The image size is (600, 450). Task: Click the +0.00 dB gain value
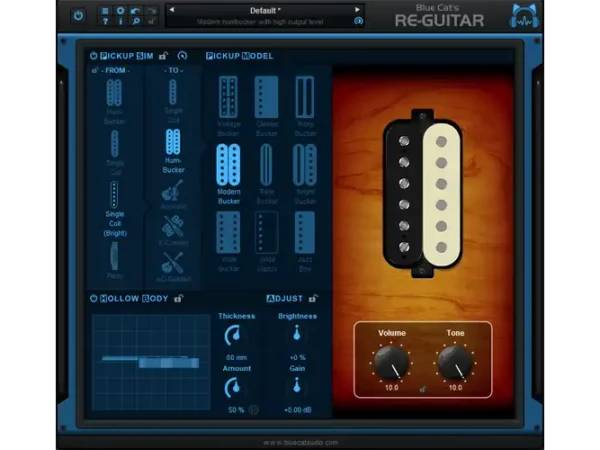click(x=298, y=410)
